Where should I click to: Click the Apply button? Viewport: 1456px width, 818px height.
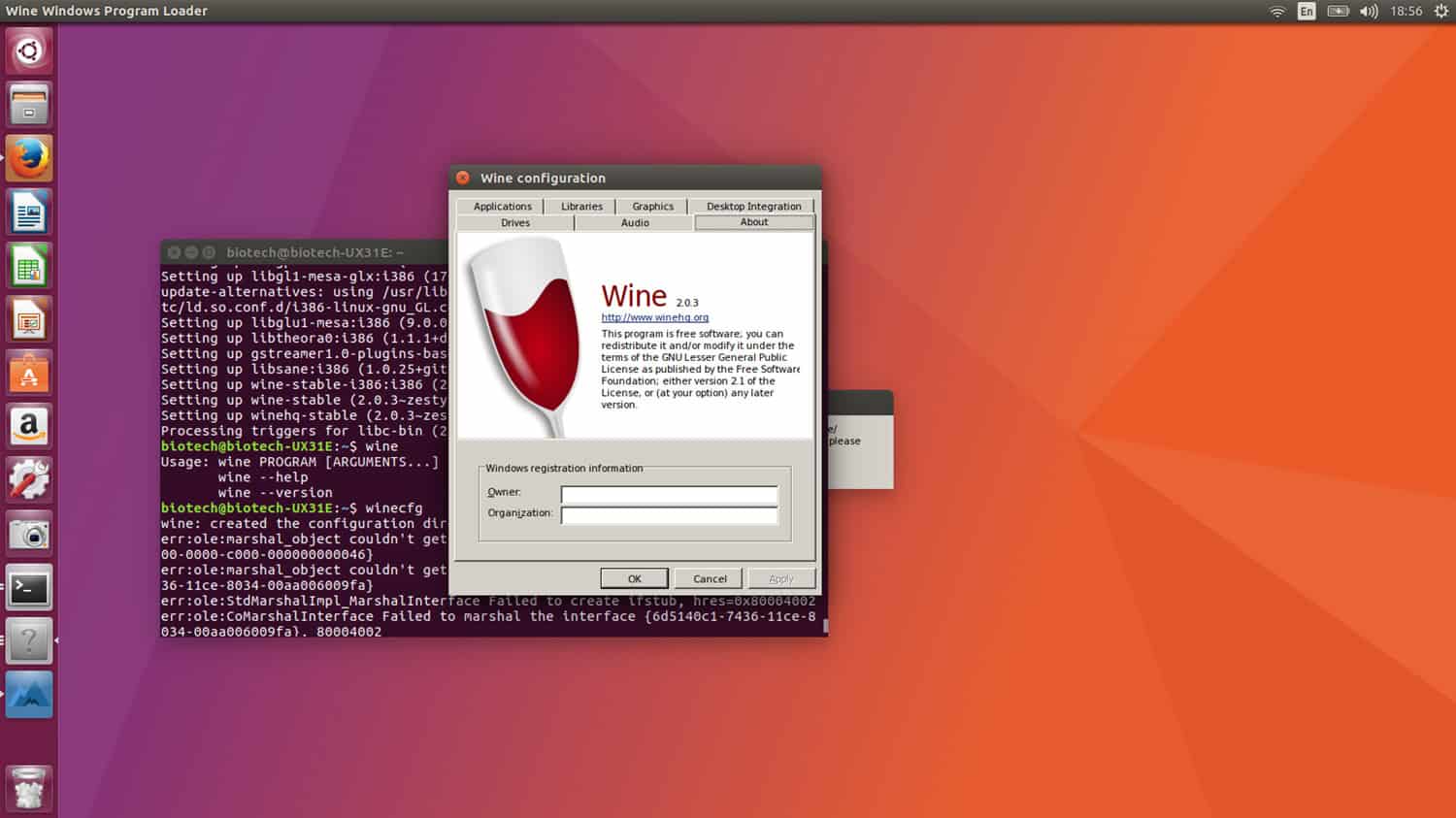tap(781, 578)
